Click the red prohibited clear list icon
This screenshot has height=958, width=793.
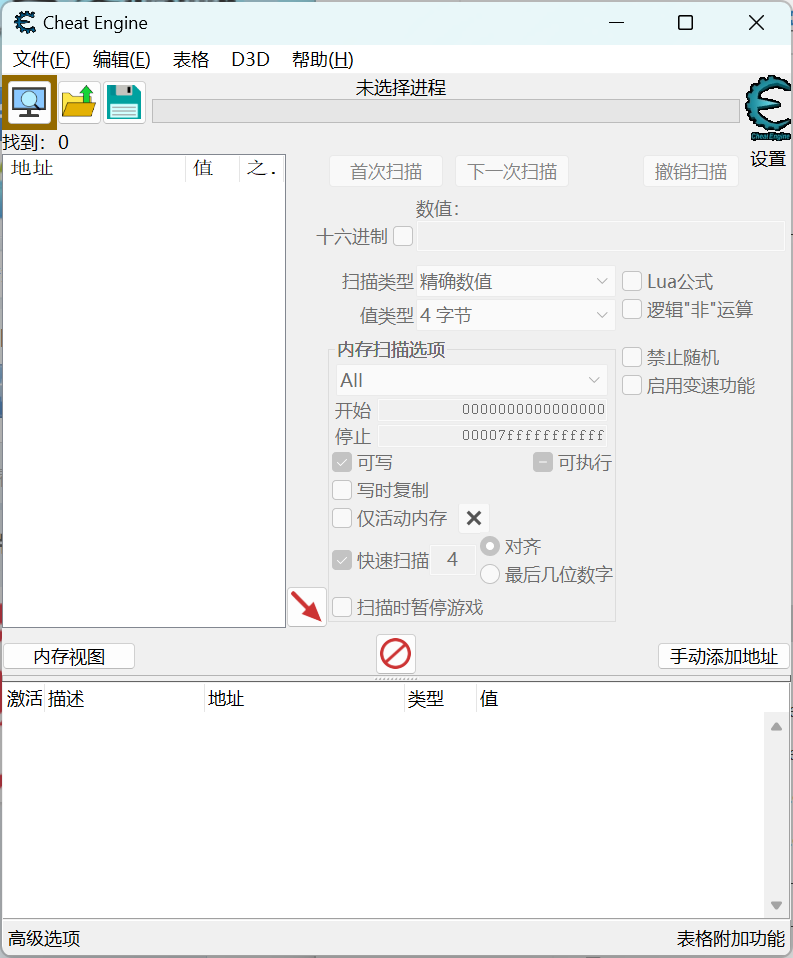(x=396, y=654)
